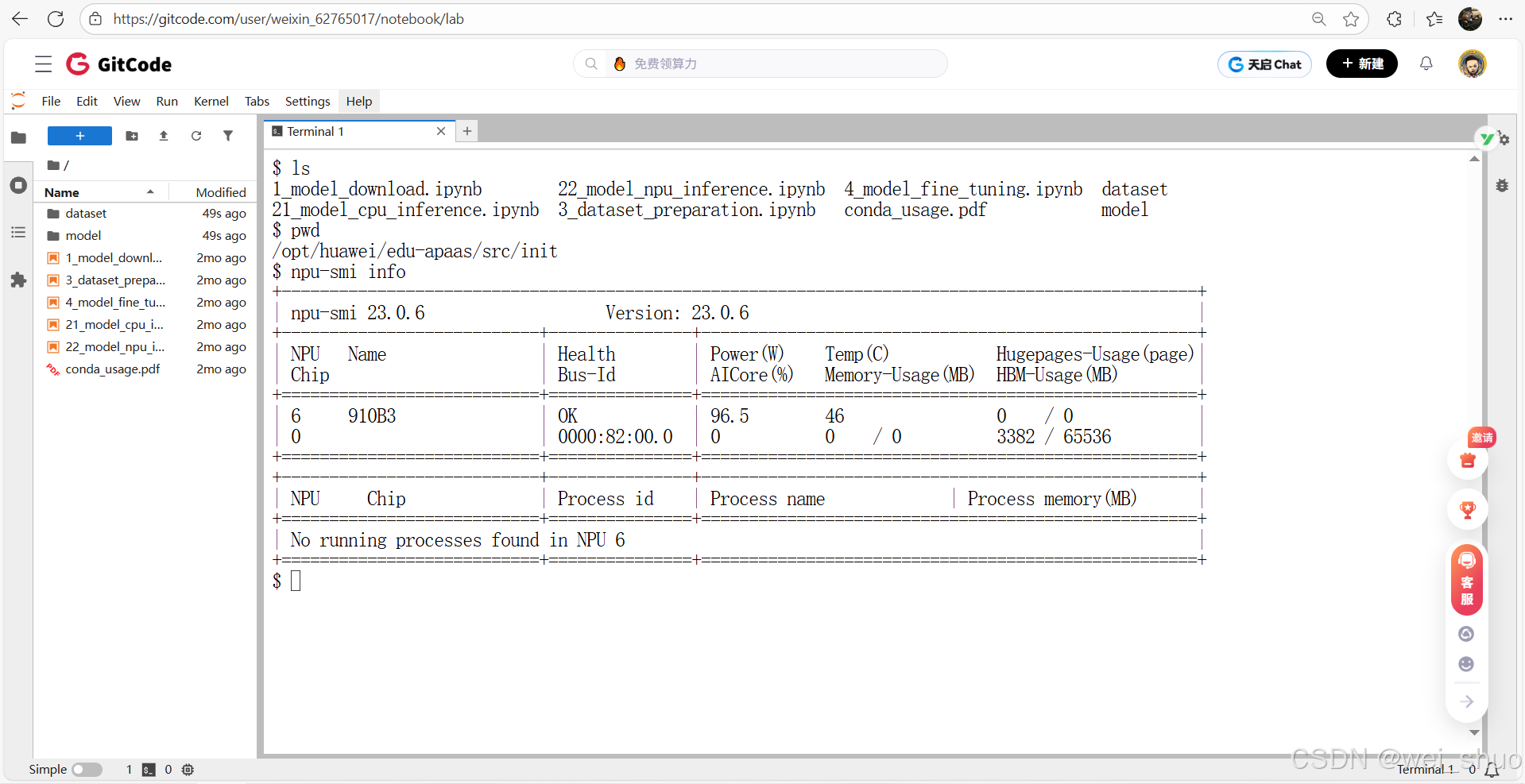This screenshot has height=784, width=1525.
Task: Open the 客服 customer service button
Action: click(1467, 580)
